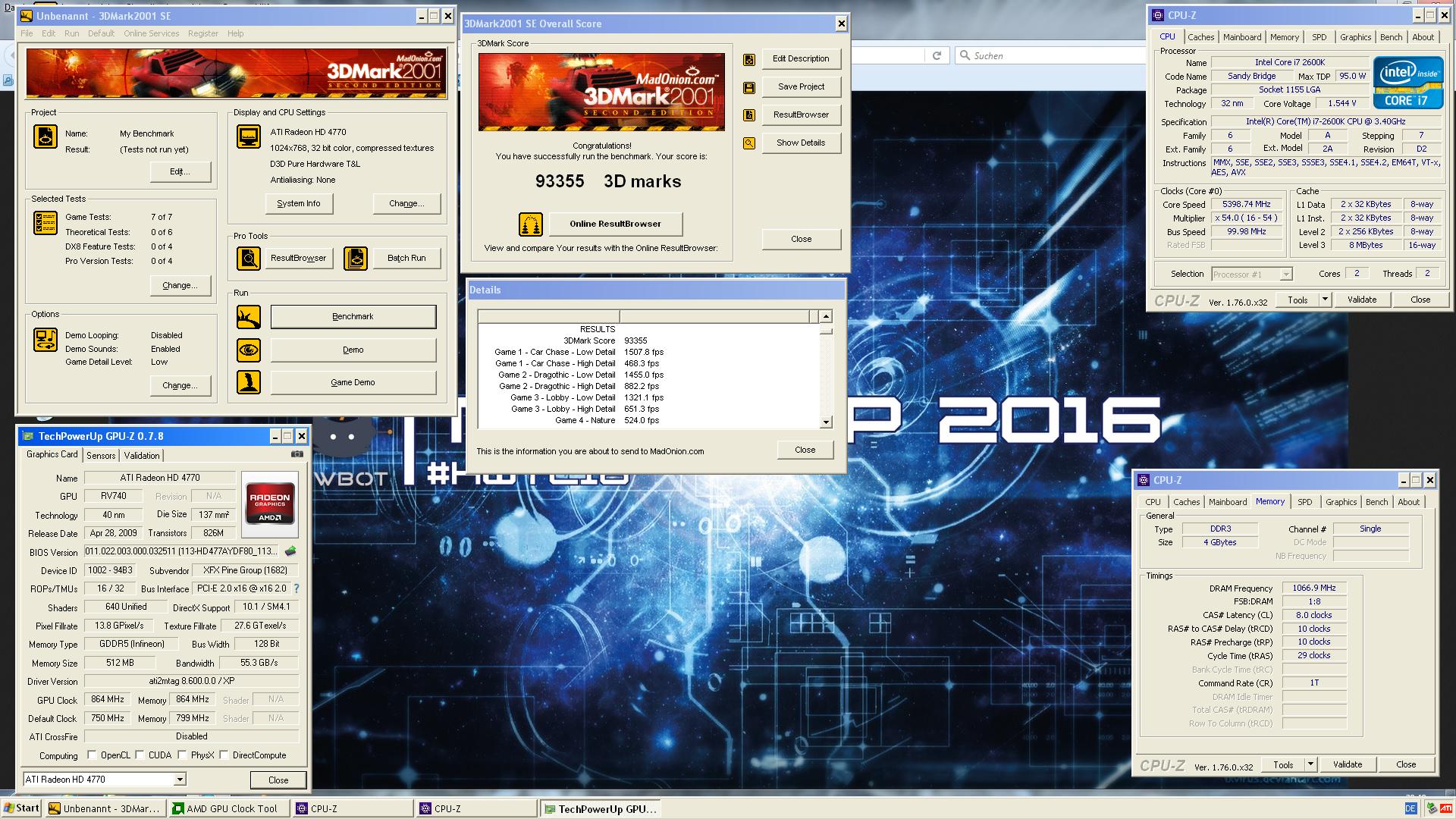Screen dimensions: 1456x819
Task: Click the Details list scroll up arrow
Action: tap(826, 317)
